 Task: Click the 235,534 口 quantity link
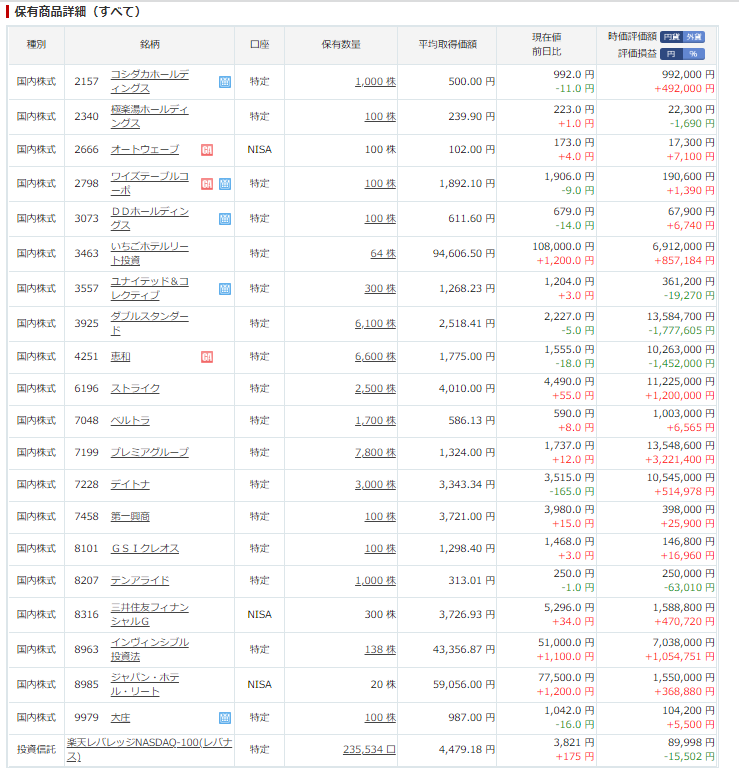369,749
